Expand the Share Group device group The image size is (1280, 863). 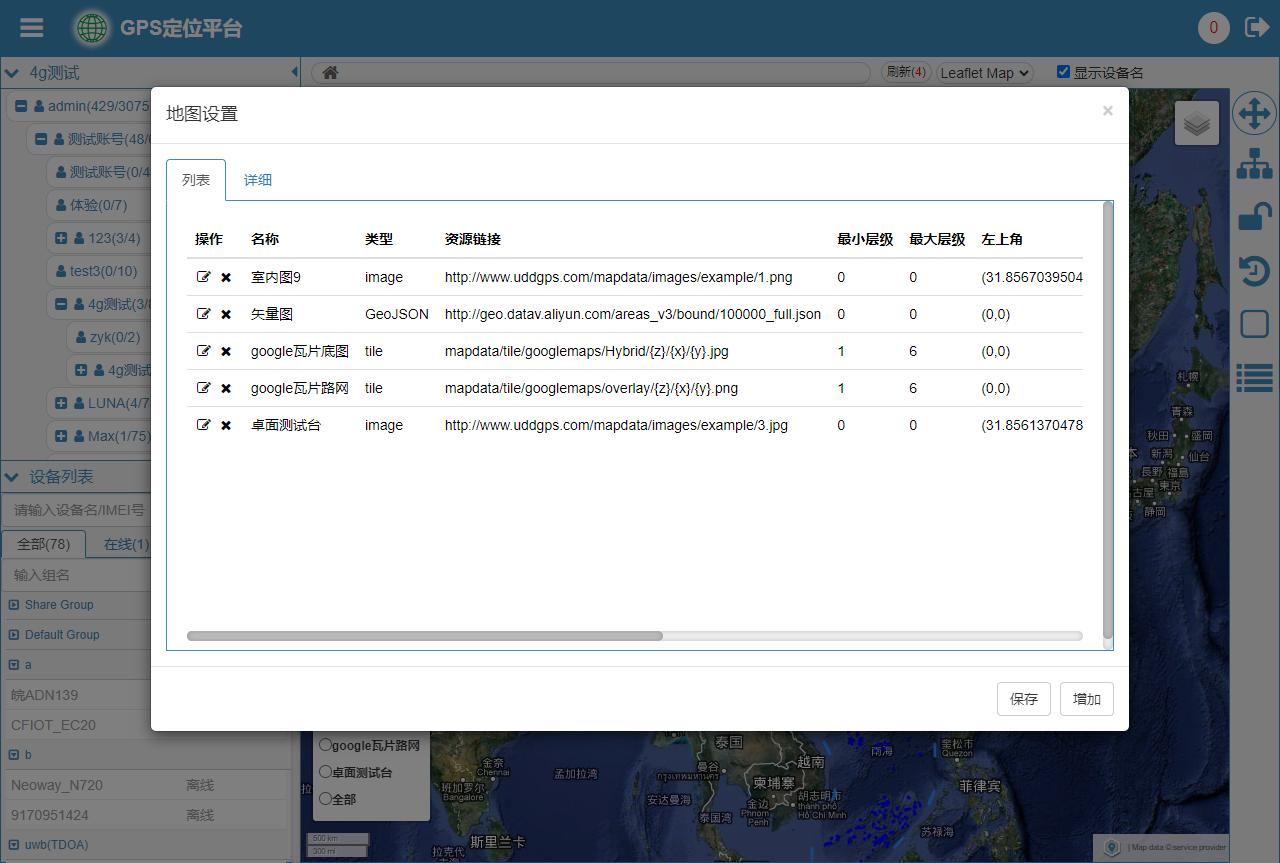(x=14, y=605)
